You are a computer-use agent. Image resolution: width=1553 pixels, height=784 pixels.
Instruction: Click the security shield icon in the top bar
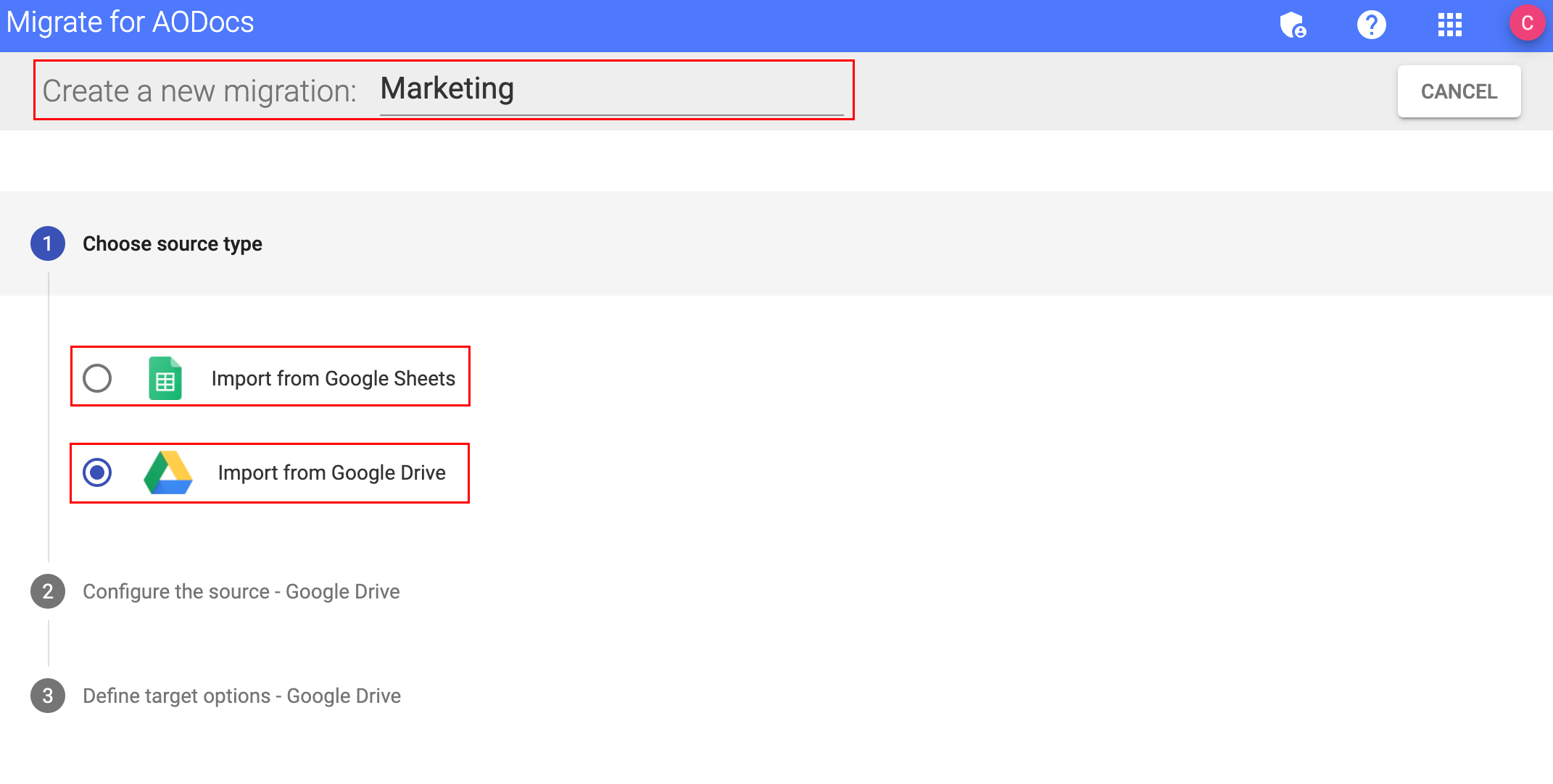[1295, 24]
